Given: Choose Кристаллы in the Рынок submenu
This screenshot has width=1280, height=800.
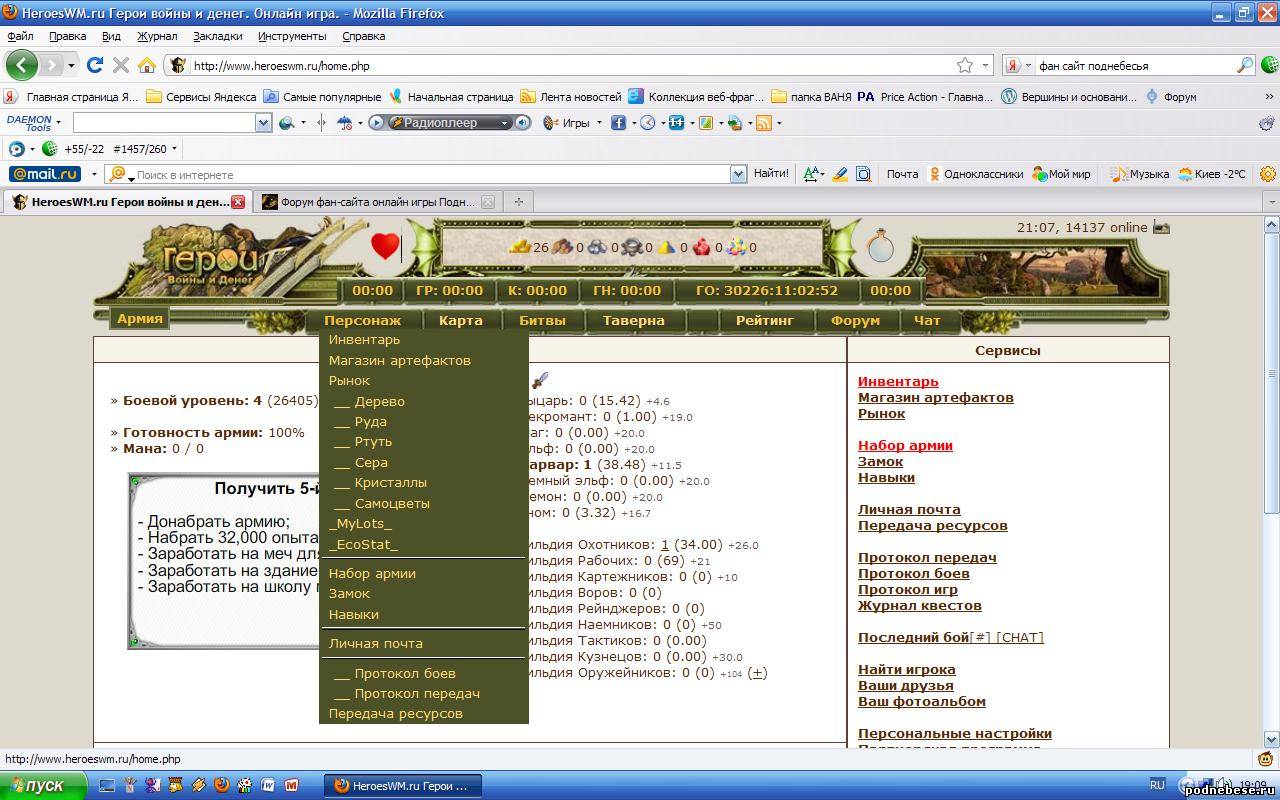Looking at the screenshot, I should coord(390,482).
